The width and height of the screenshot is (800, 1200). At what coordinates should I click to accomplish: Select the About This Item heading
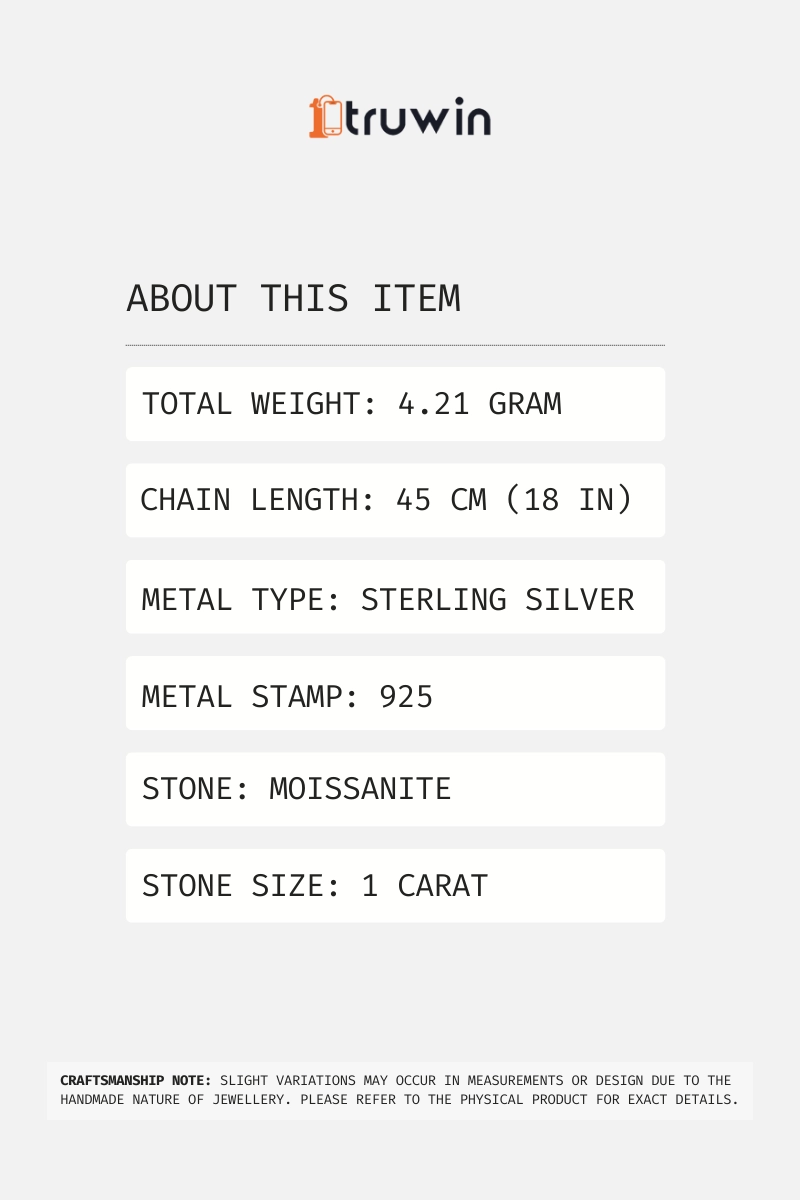click(x=293, y=299)
